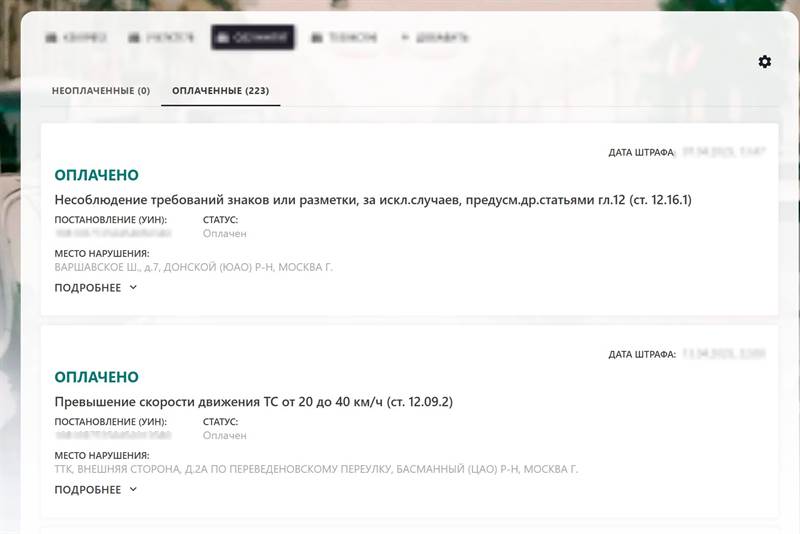Click the Оплачен status in second fine
Image resolution: width=800 pixels, height=534 pixels.
coord(224,436)
